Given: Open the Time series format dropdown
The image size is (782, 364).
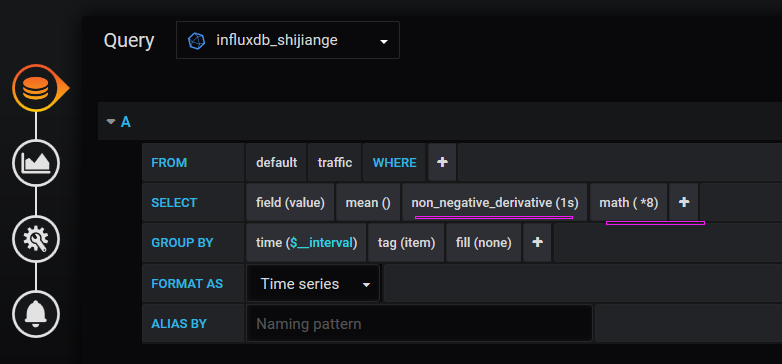Looking at the screenshot, I should click(x=313, y=284).
